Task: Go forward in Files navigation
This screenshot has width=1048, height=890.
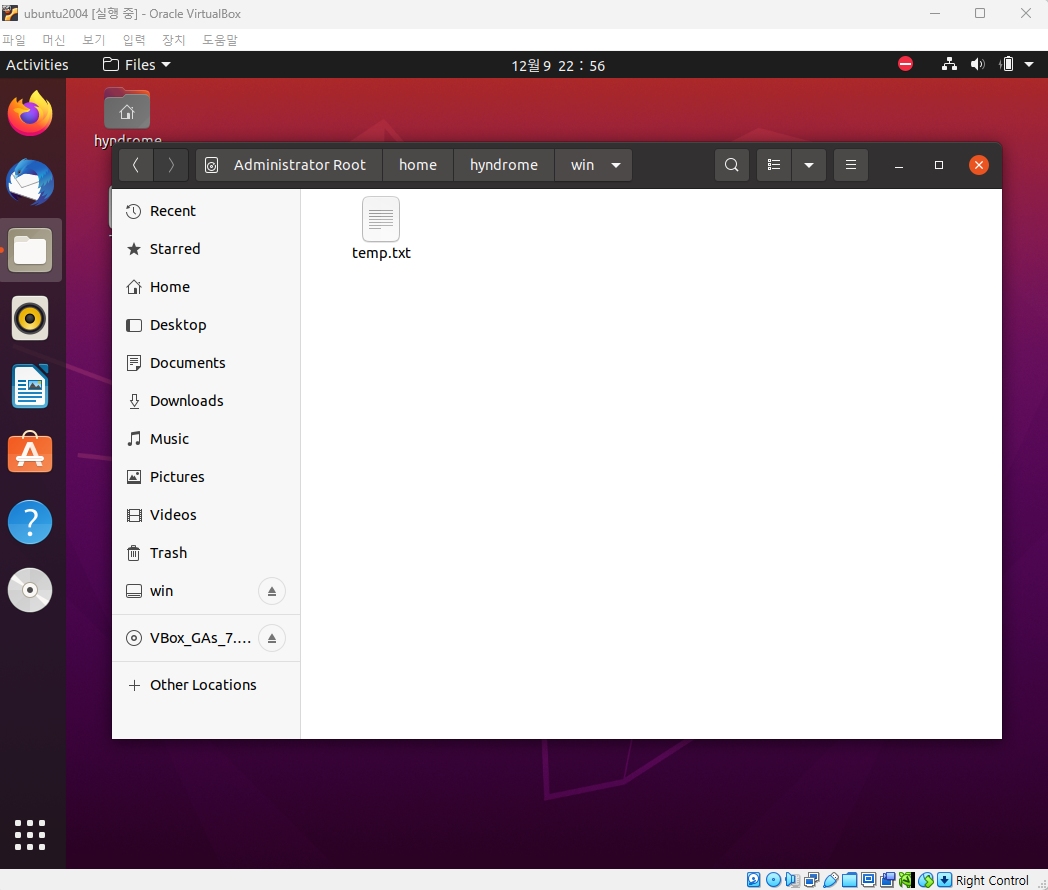Action: click(170, 165)
